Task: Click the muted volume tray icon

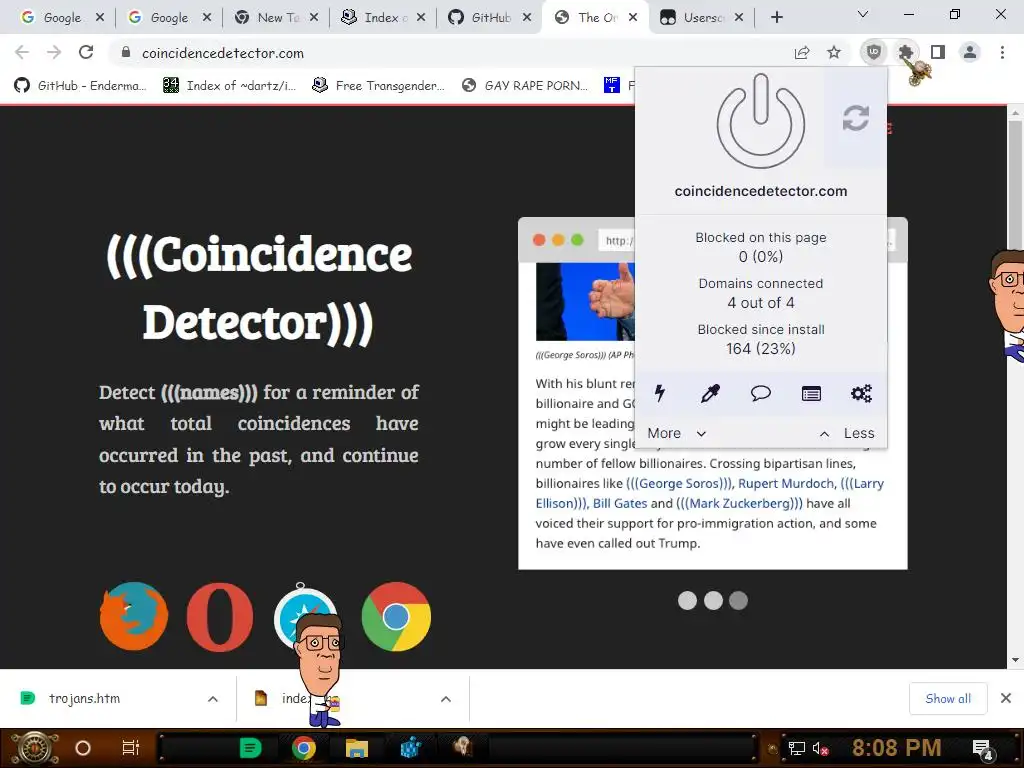Action: [820, 748]
